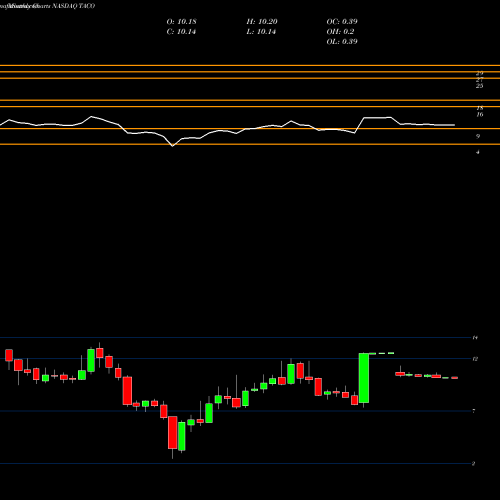The width and height of the screenshot is (500, 500).
Task: Click price axis label 2
Action: pyautogui.click(x=474, y=463)
